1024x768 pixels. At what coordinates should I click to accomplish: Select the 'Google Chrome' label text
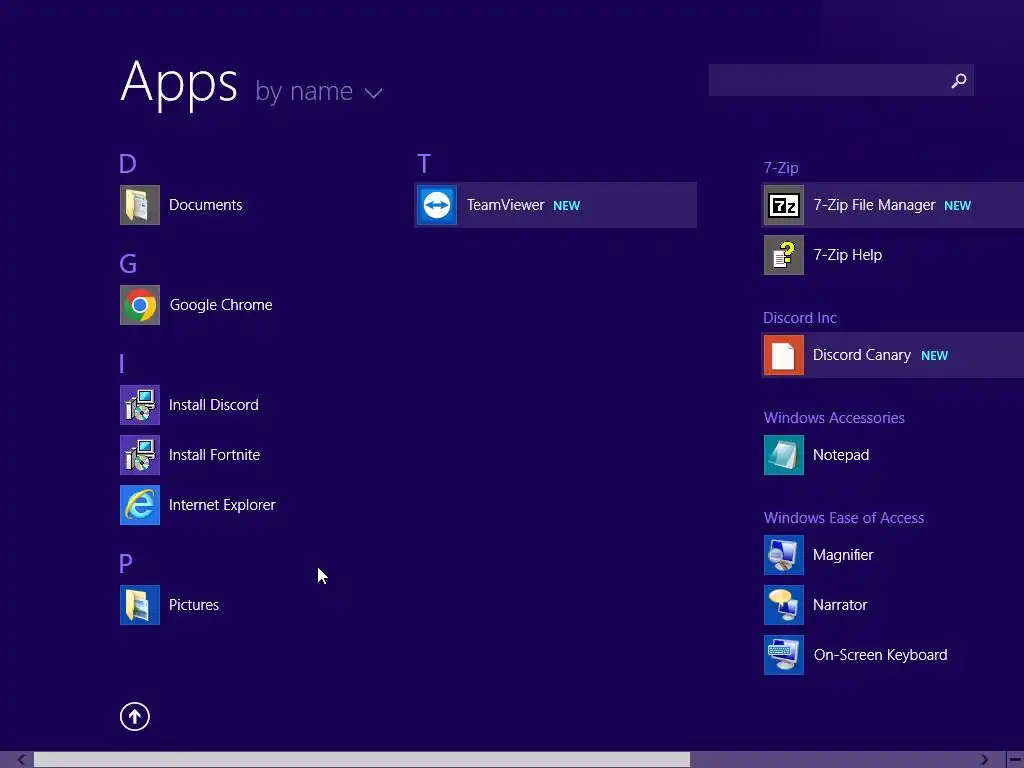click(221, 305)
